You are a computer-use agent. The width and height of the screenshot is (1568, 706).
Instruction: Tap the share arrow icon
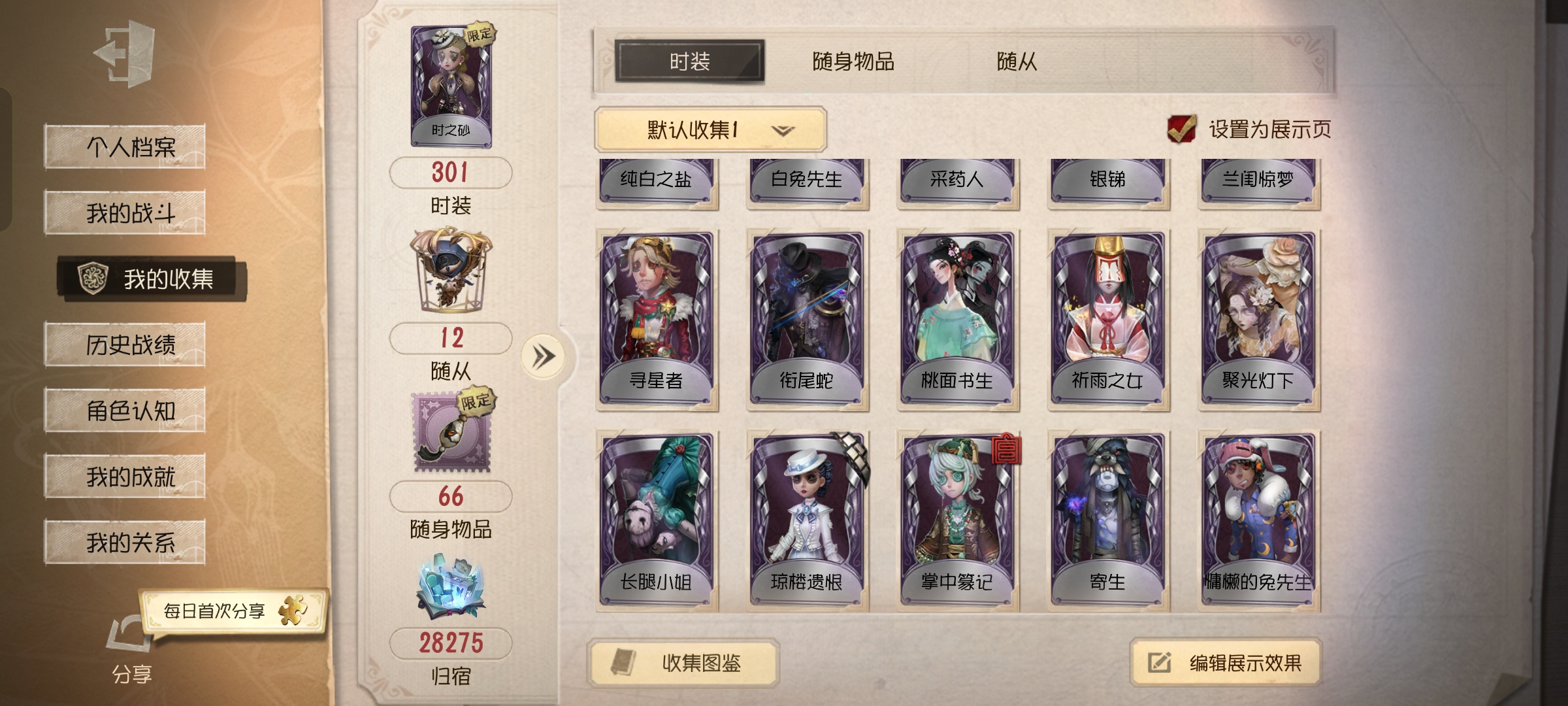(129, 634)
